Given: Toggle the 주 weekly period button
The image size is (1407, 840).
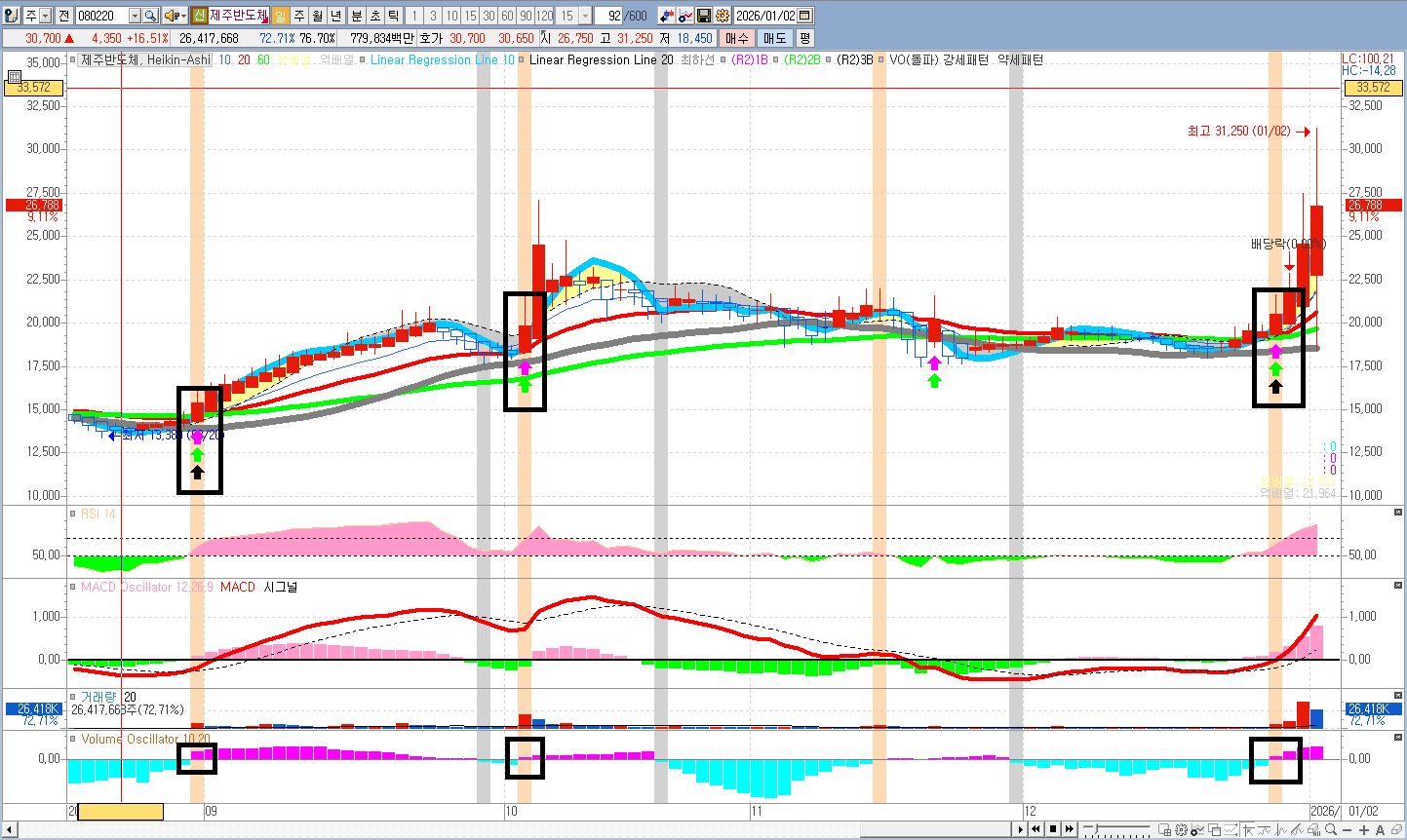Looking at the screenshot, I should point(297,15).
